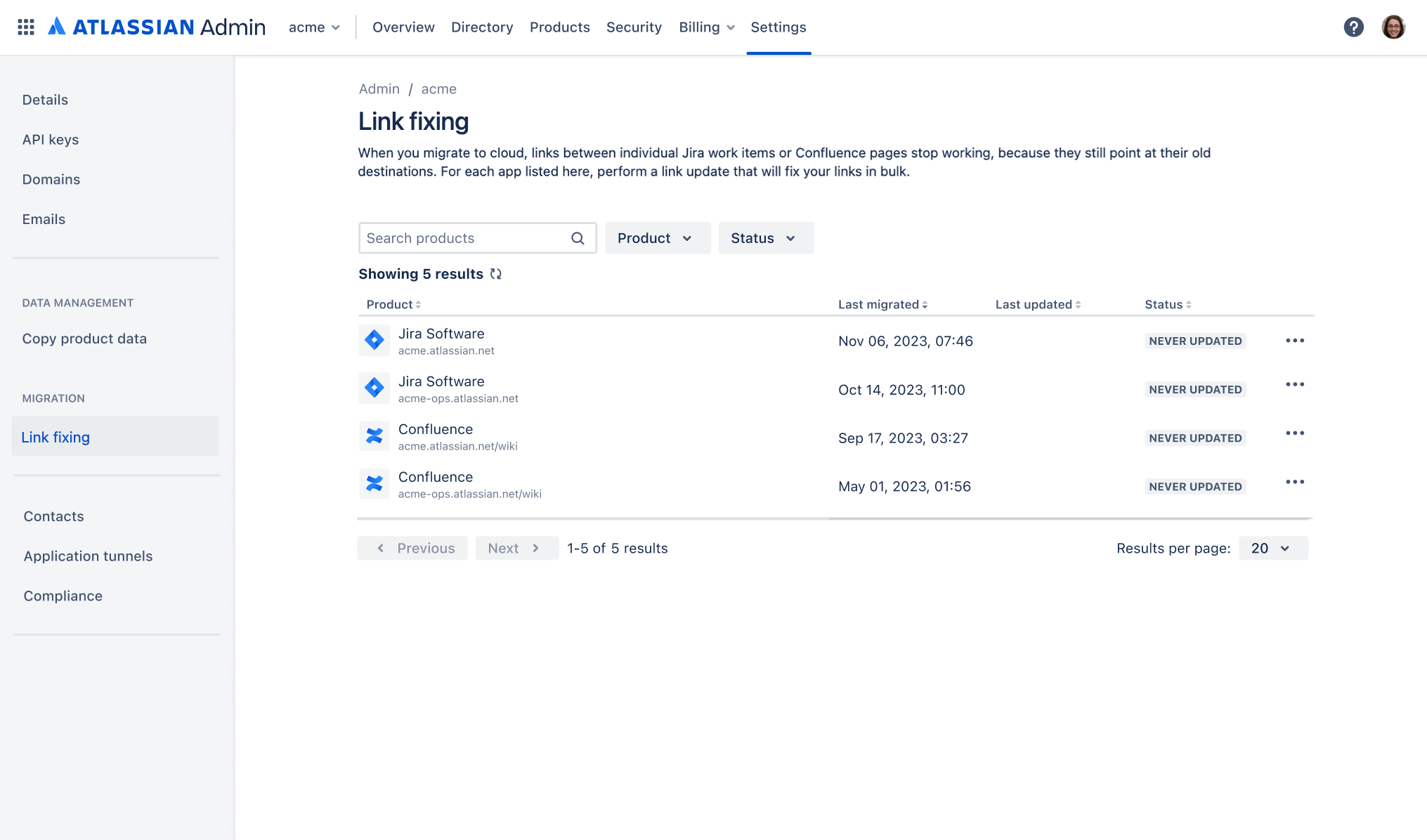Switch to the Directory tab
The image size is (1427, 840).
coord(482,27)
